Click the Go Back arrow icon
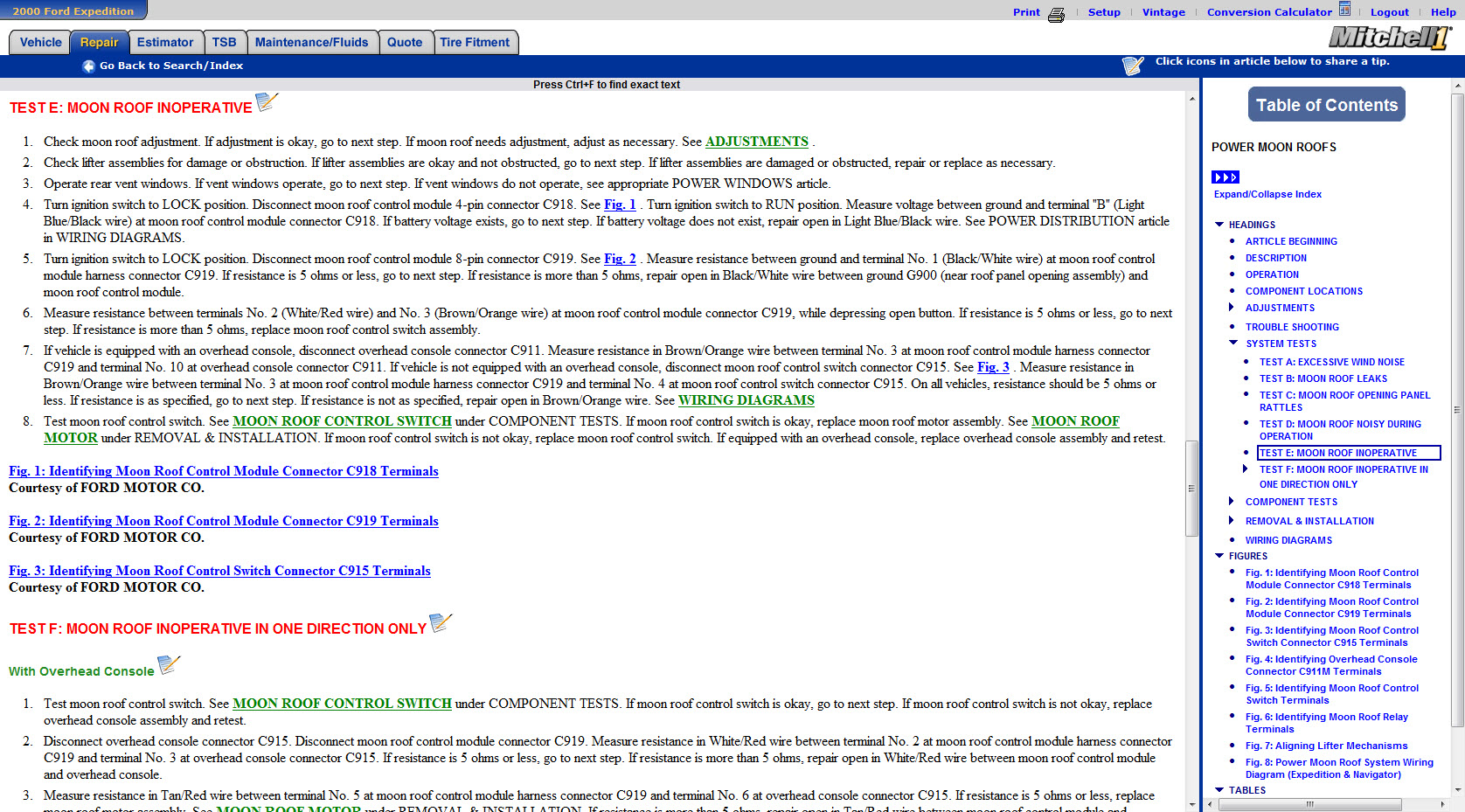 [x=88, y=66]
